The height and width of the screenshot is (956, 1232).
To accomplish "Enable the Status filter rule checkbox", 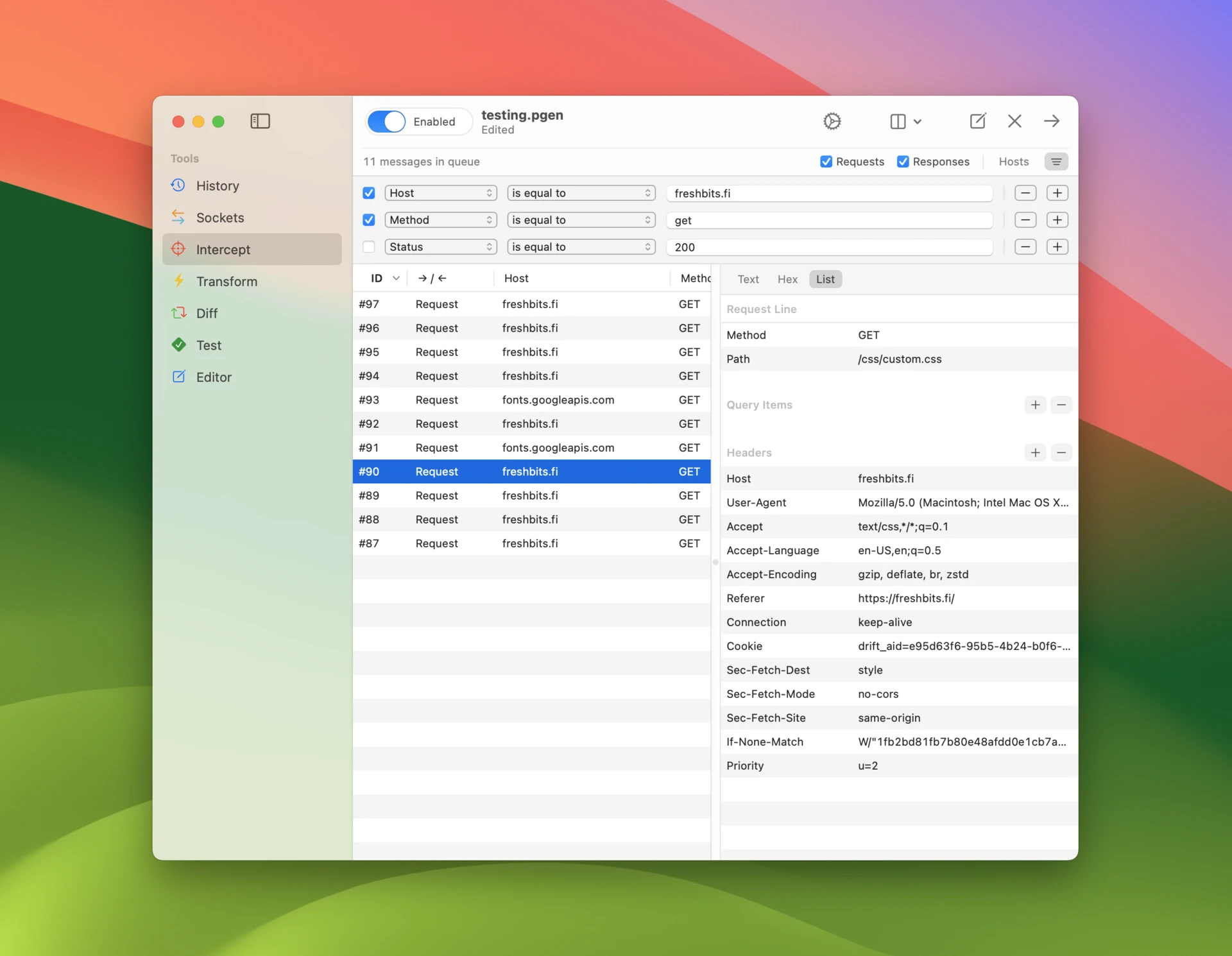I will coord(369,247).
